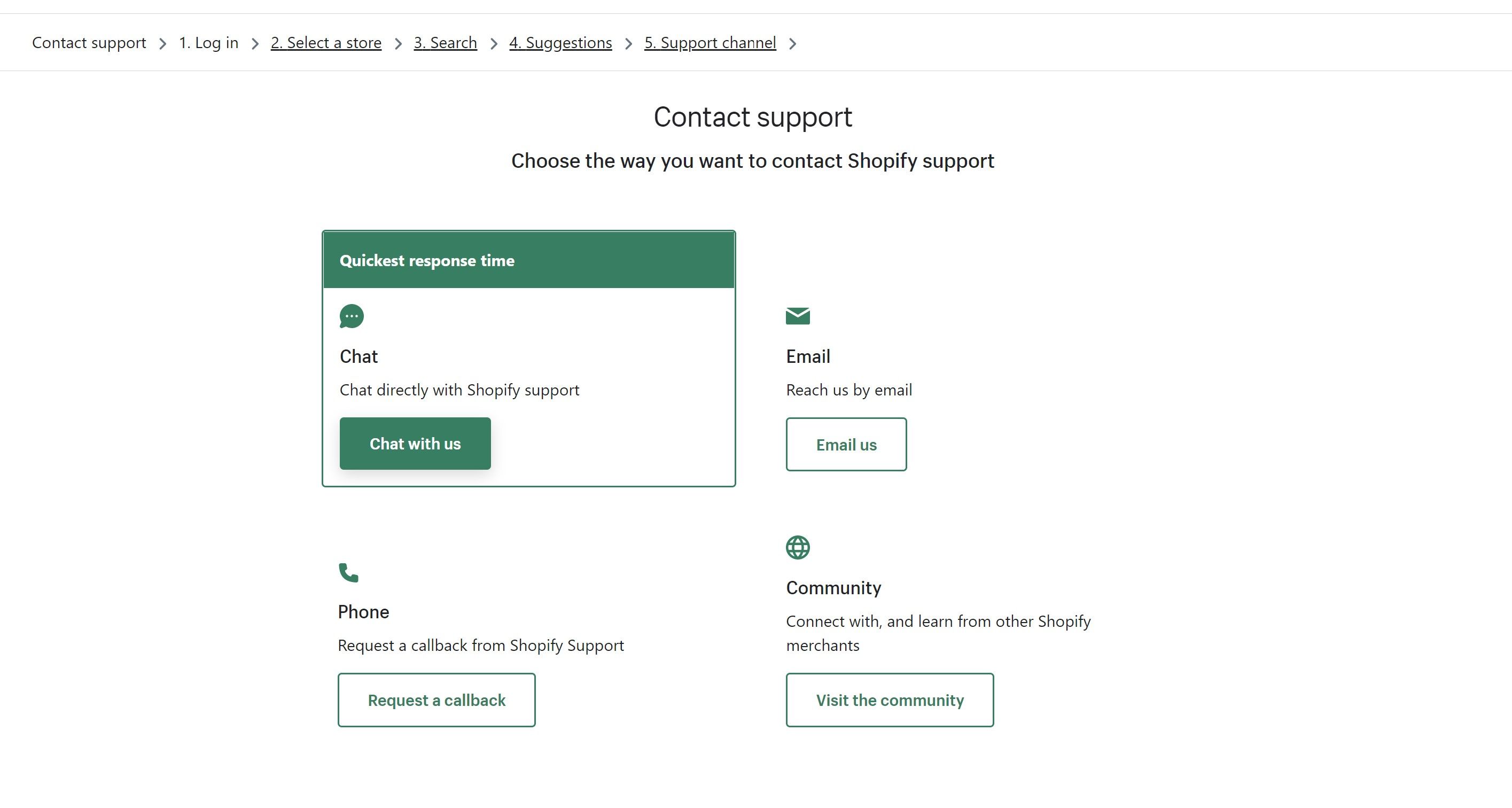Navigate to the Suggestions step
Screen dimensions: 1512x808
560,43
